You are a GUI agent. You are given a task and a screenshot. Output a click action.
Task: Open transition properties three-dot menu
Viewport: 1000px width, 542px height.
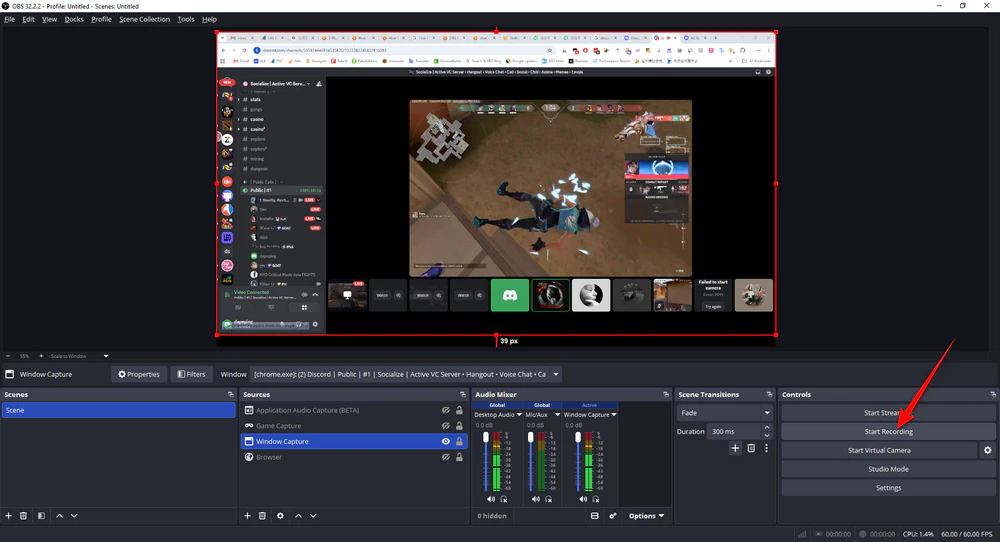(x=766, y=448)
